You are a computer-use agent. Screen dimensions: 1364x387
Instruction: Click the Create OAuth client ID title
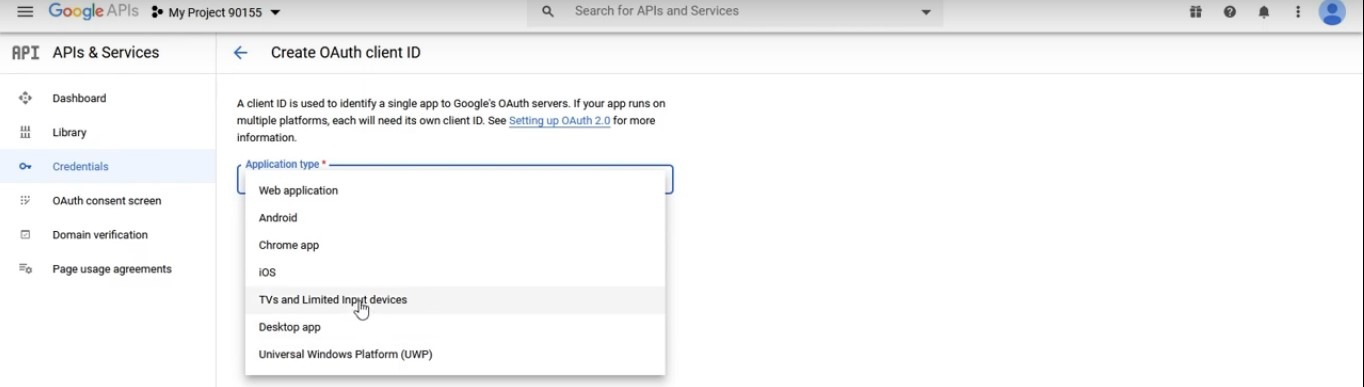pyautogui.click(x=345, y=52)
